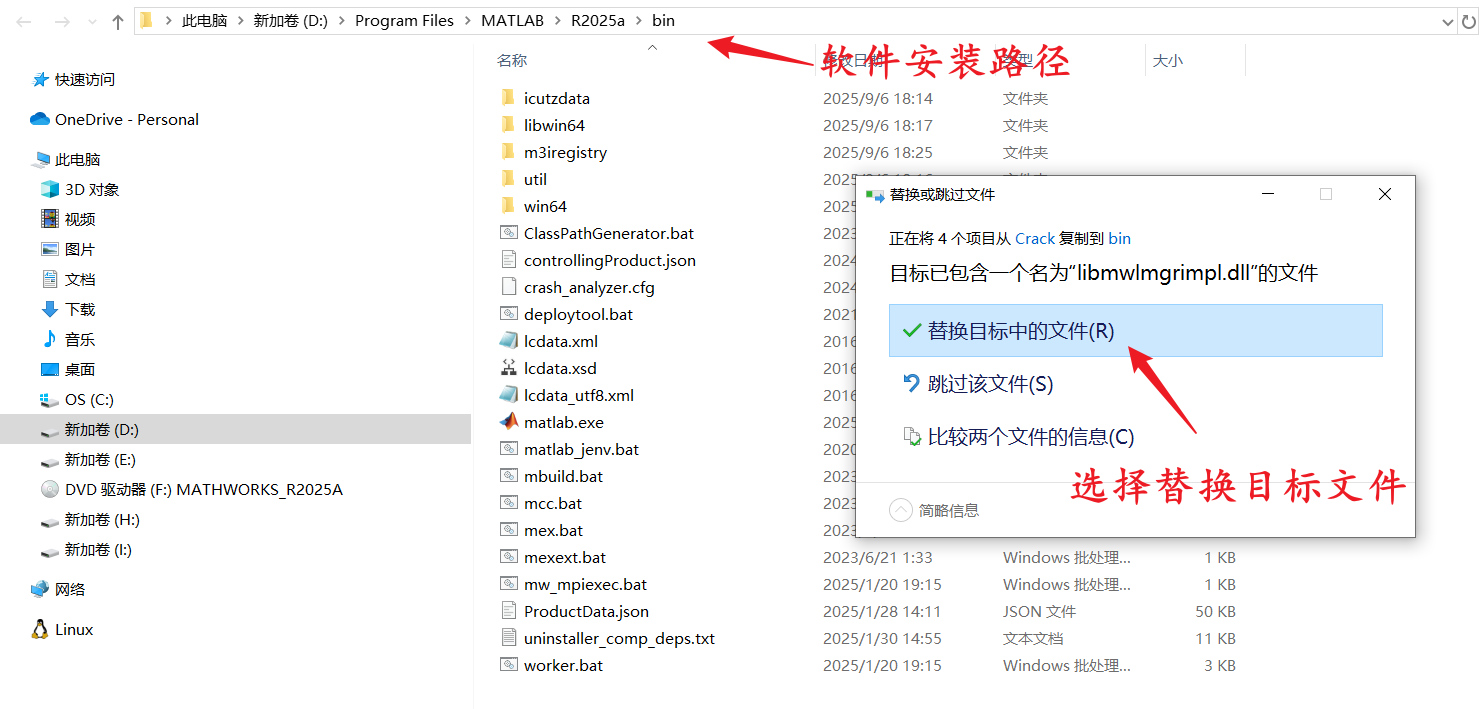Select the deploytool.bat file
This screenshot has height=709, width=1483.
(578, 314)
